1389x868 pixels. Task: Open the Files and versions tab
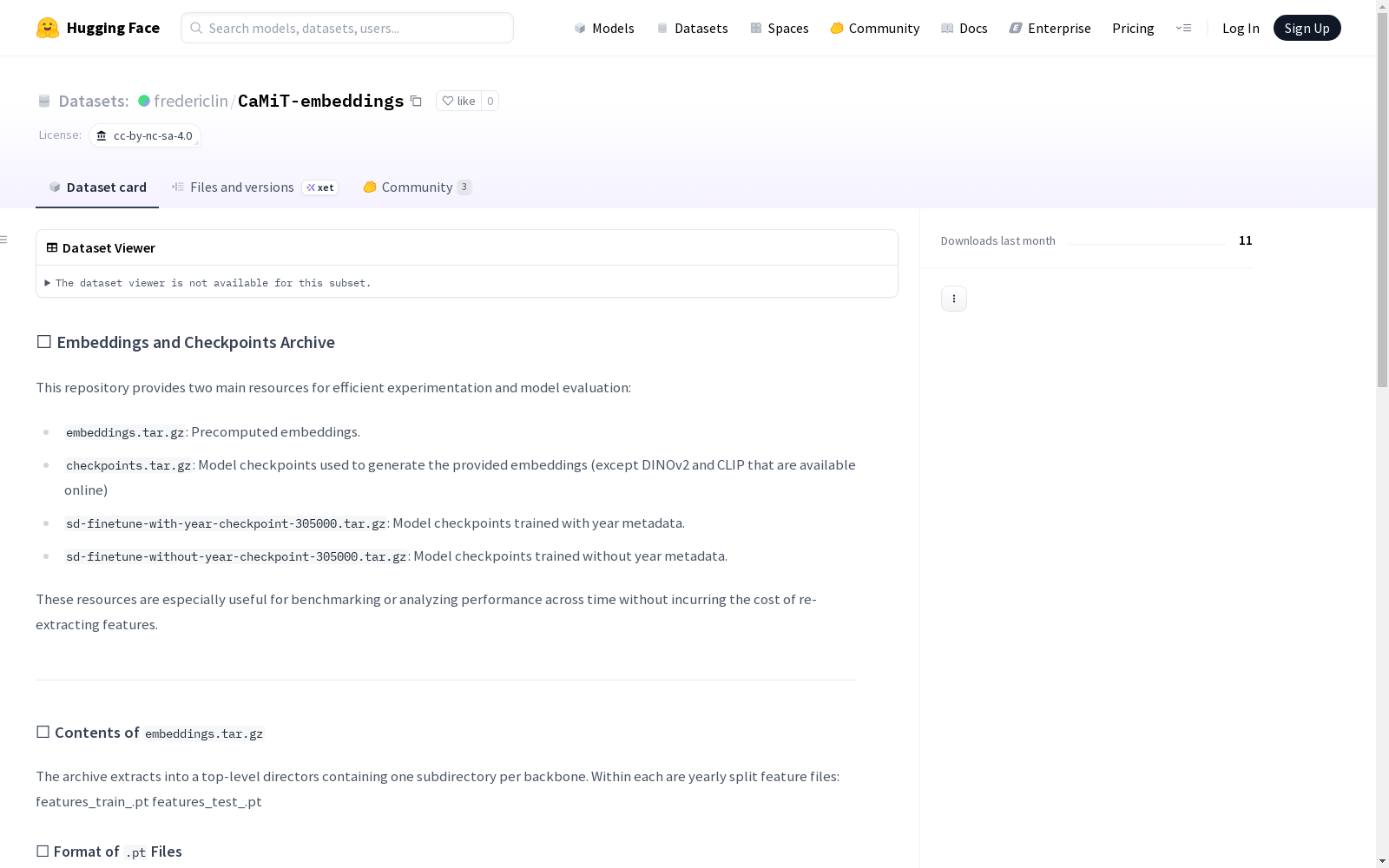point(254,187)
